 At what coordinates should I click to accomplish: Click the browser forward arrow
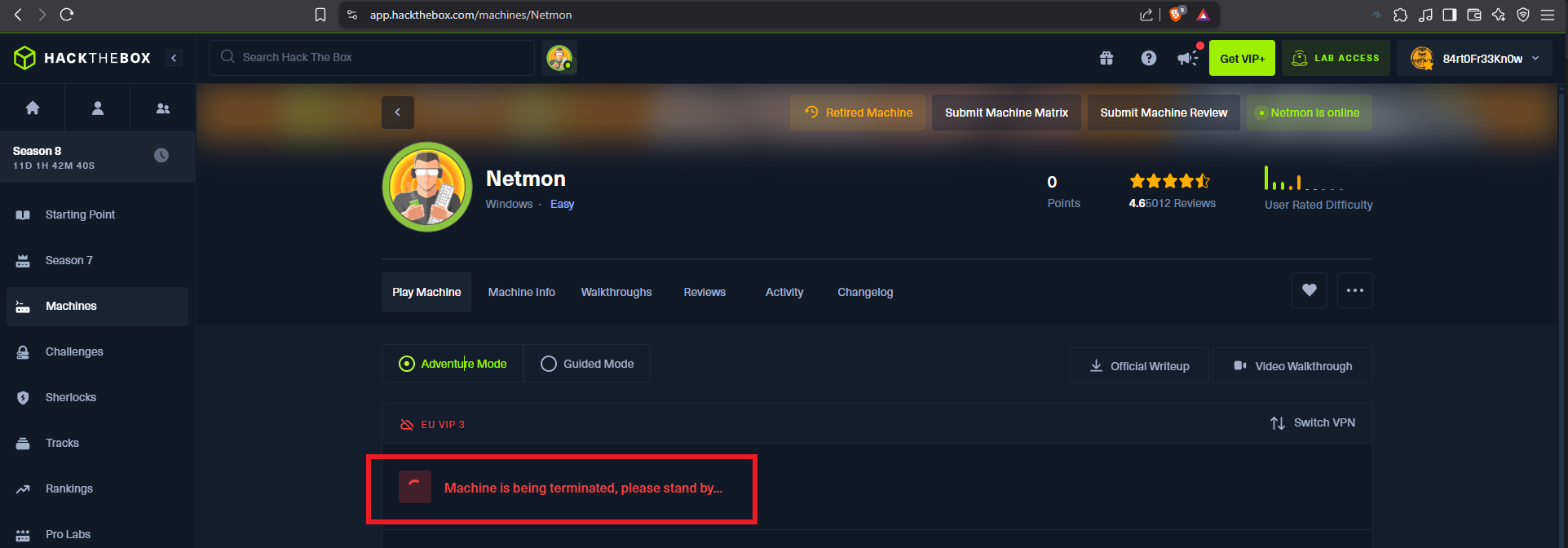tap(42, 15)
